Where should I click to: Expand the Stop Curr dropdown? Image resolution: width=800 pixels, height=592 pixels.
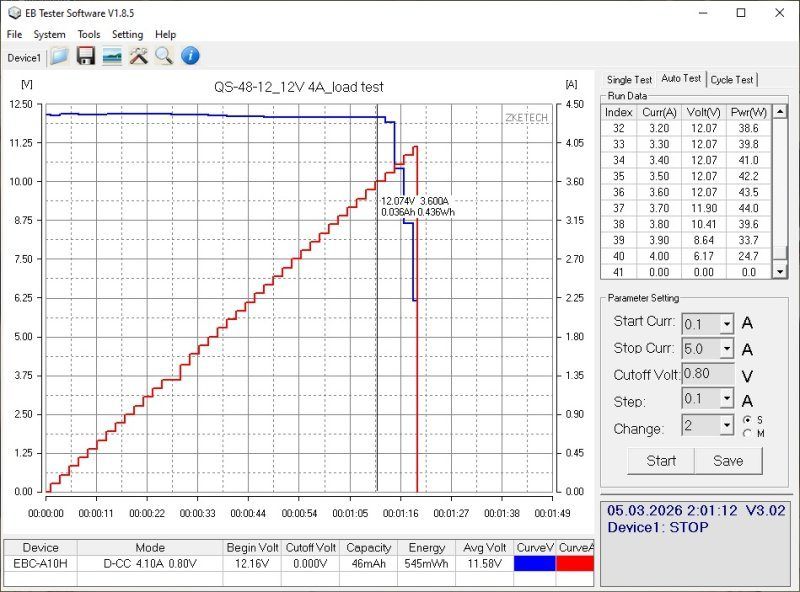click(726, 349)
